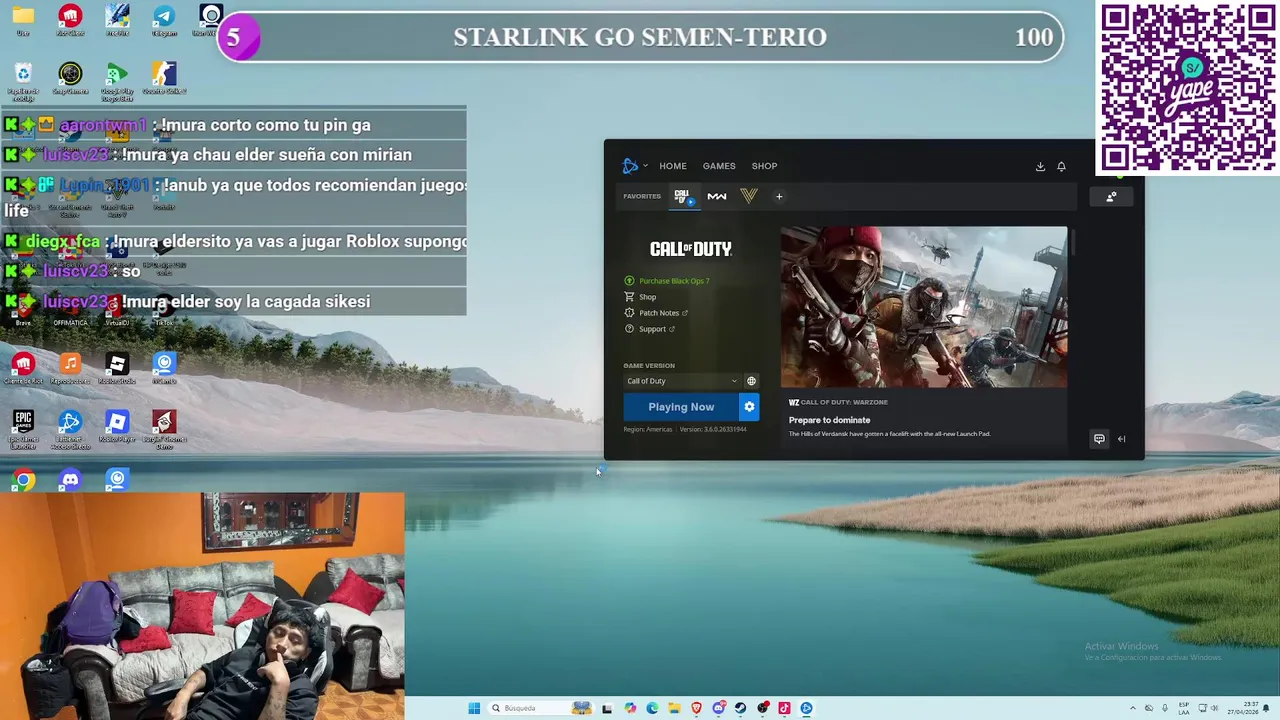The width and height of the screenshot is (1280, 720).
Task: Select the Call of Duty favorite tab
Action: point(683,196)
